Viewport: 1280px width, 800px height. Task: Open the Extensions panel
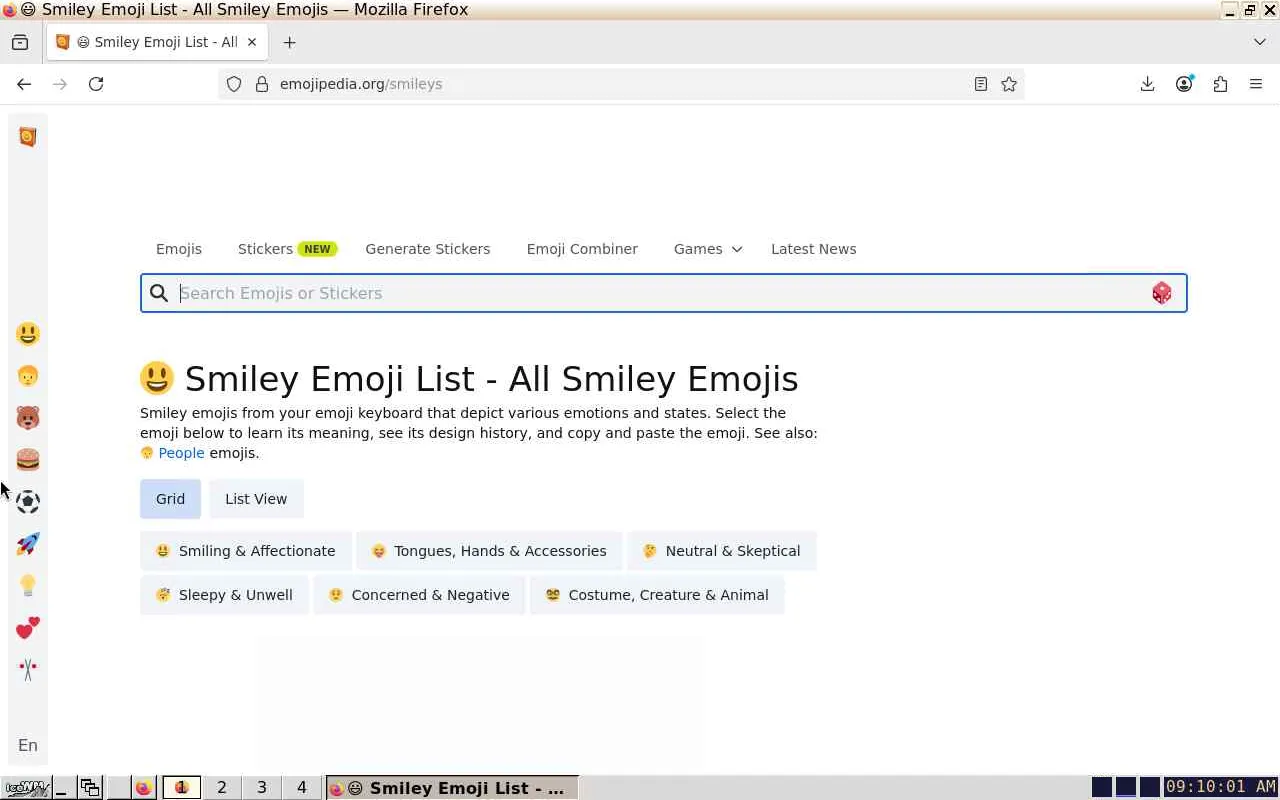(1220, 84)
